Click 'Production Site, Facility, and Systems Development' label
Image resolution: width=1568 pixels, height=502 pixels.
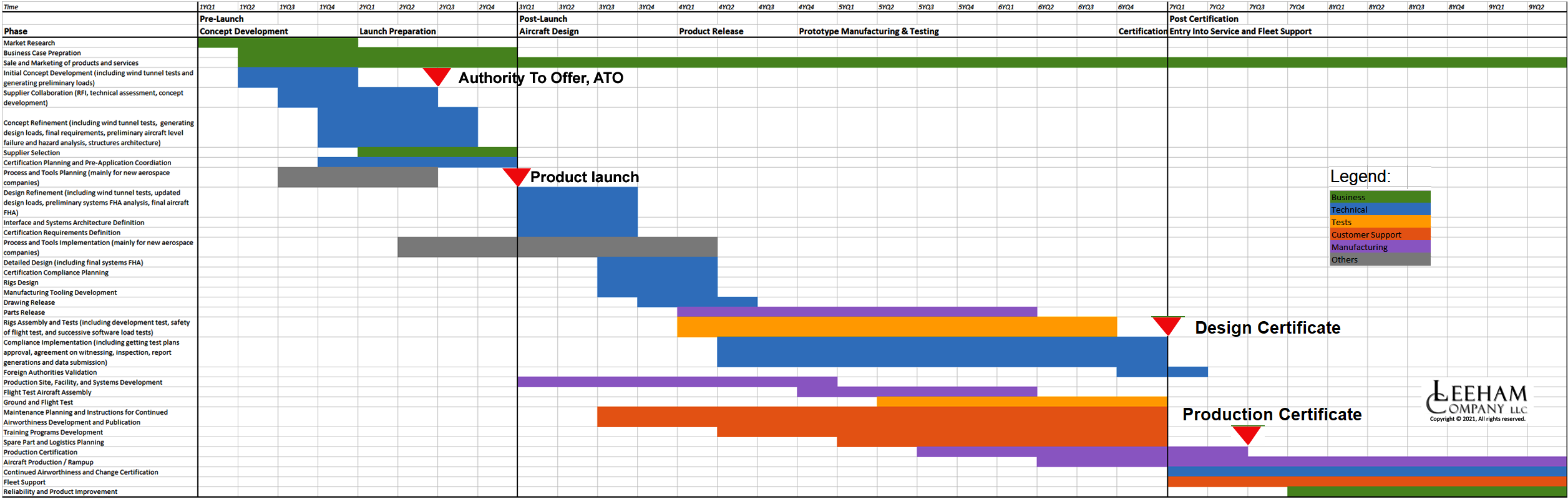click(83, 382)
